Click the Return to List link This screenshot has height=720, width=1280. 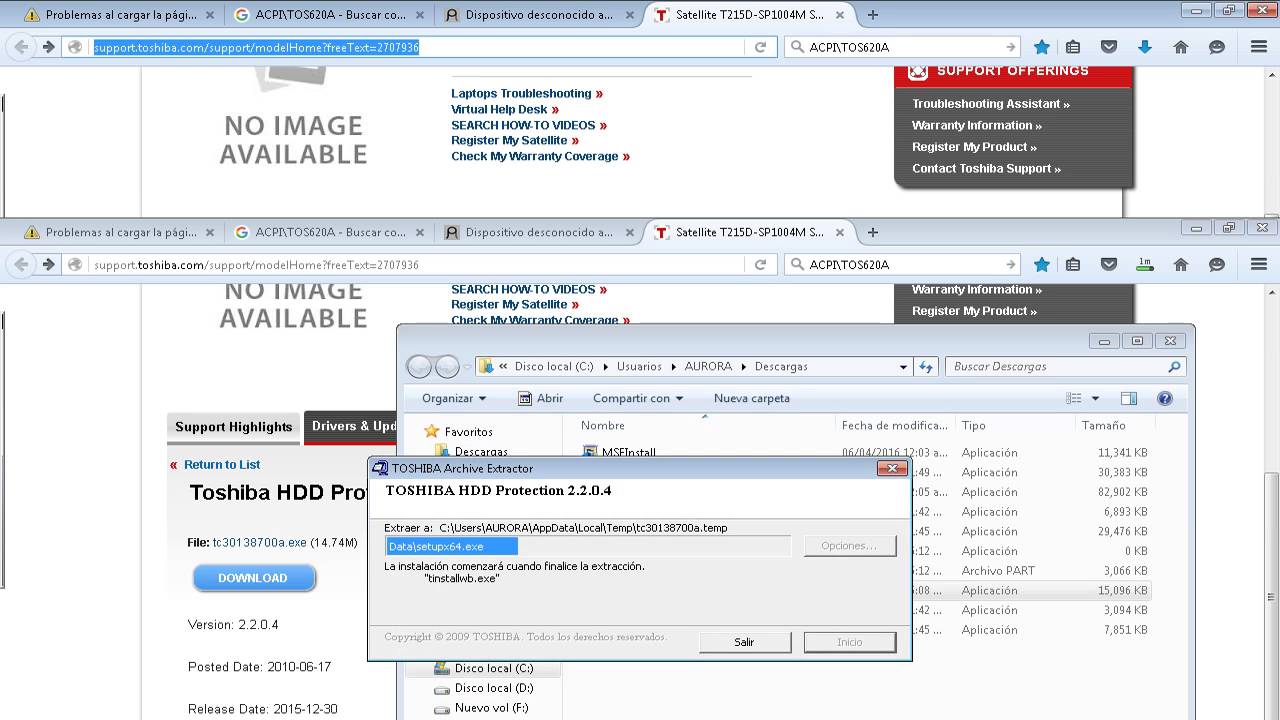pos(222,465)
